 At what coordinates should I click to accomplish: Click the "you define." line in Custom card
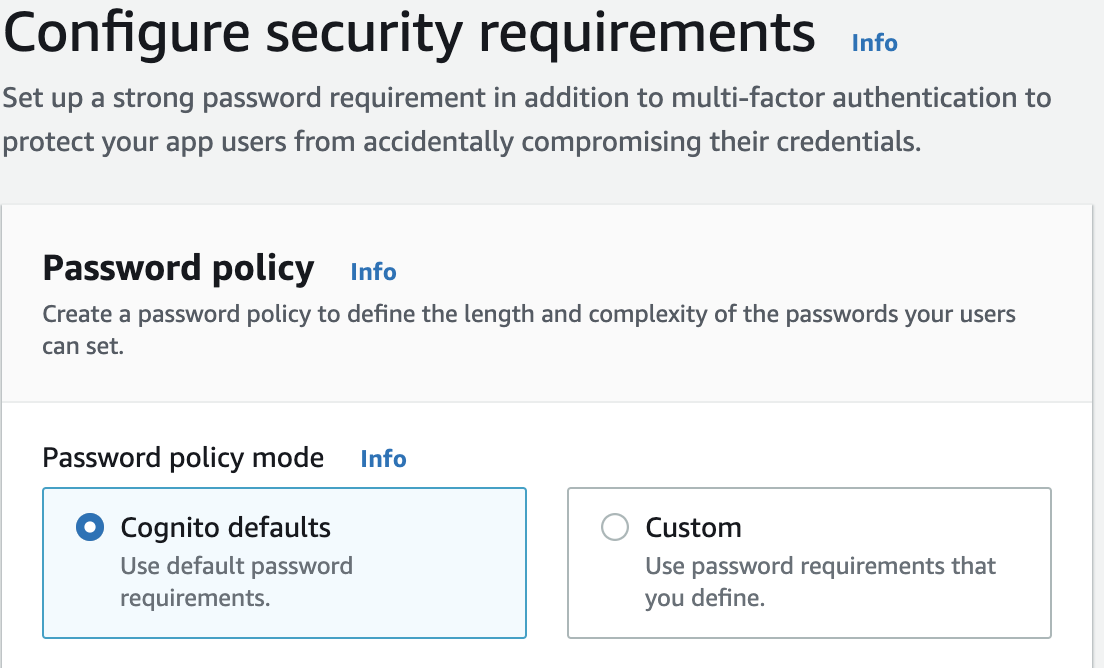click(704, 598)
